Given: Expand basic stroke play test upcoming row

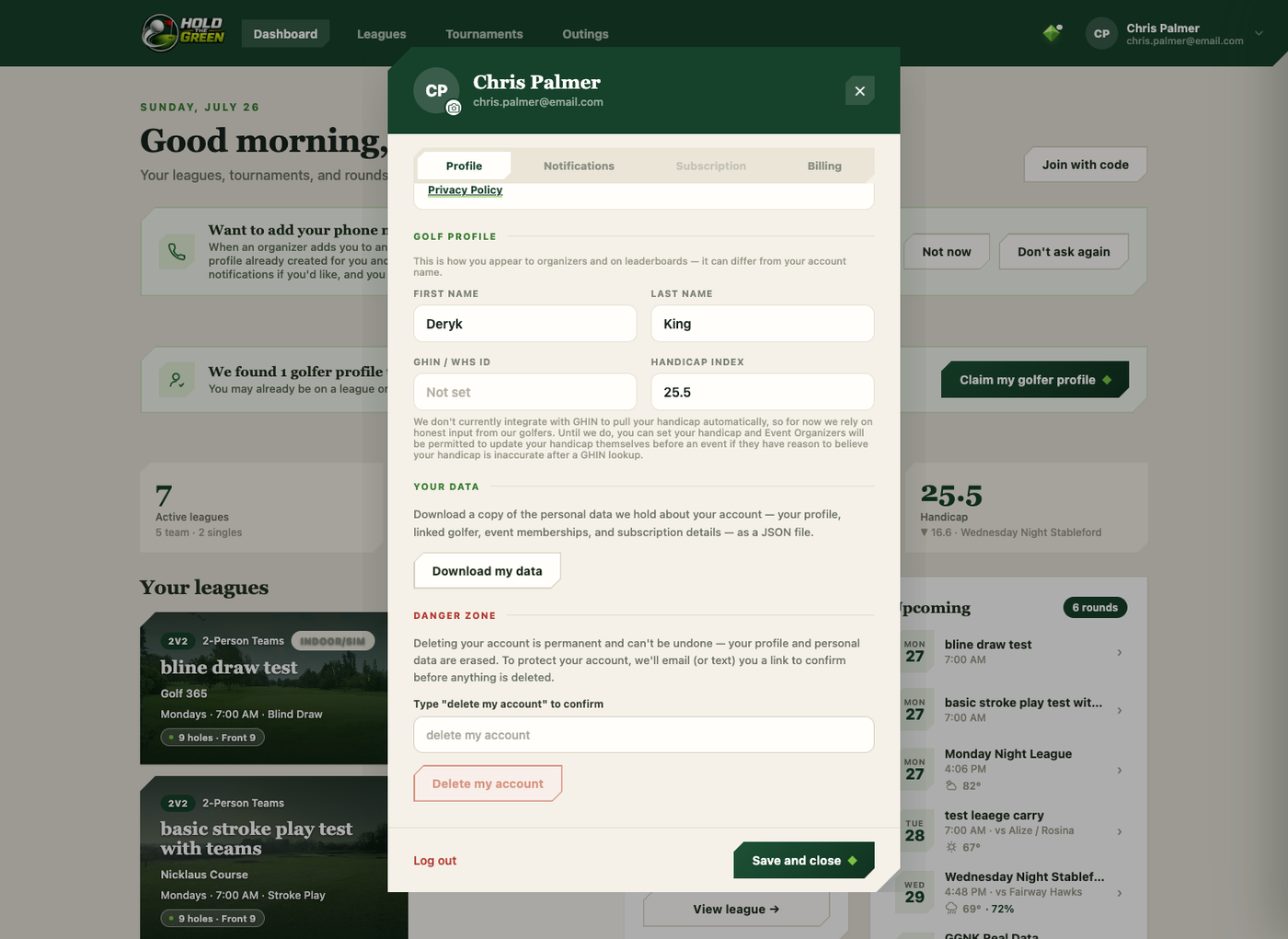Looking at the screenshot, I should point(1119,710).
